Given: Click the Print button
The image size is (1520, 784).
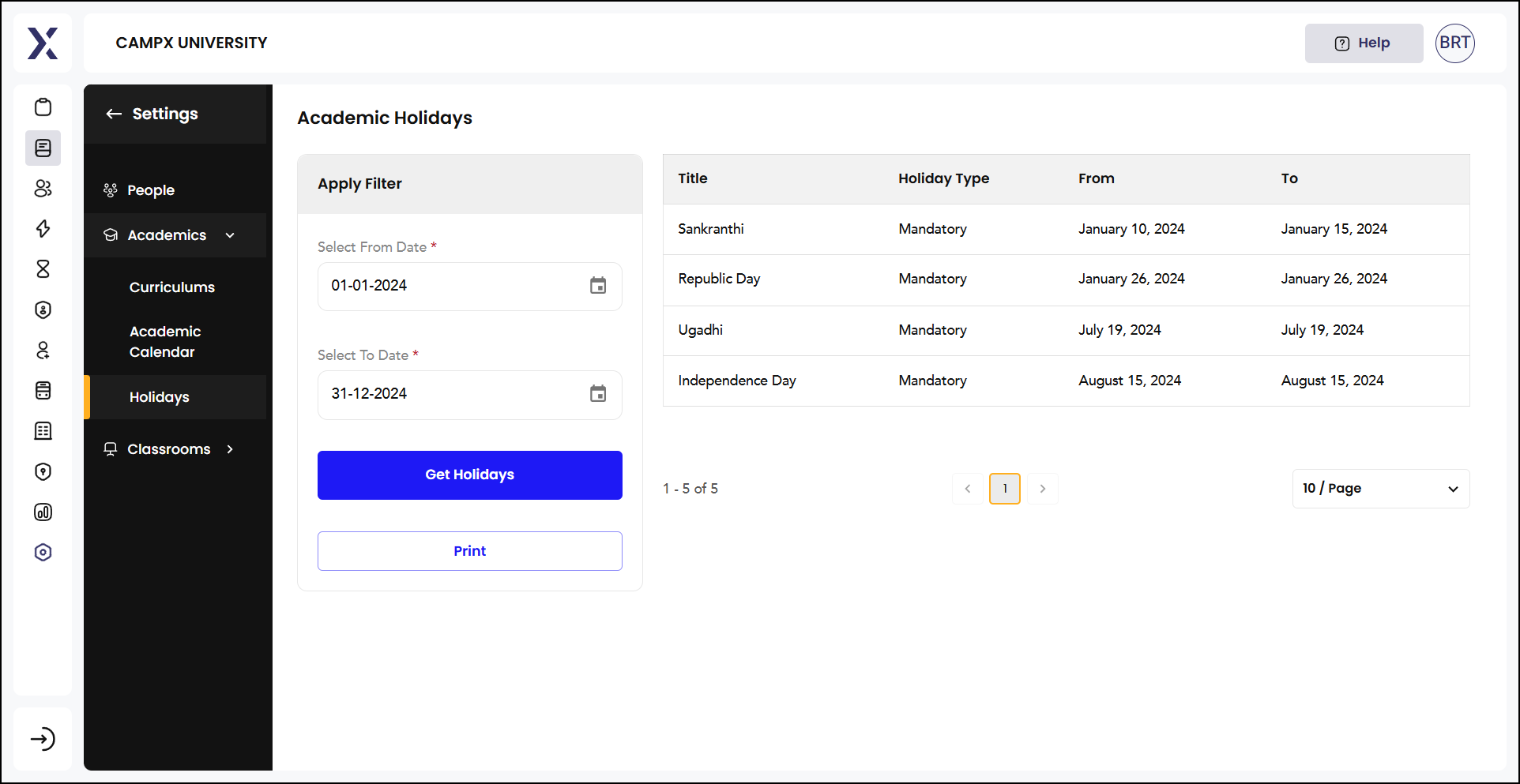Looking at the screenshot, I should [470, 551].
